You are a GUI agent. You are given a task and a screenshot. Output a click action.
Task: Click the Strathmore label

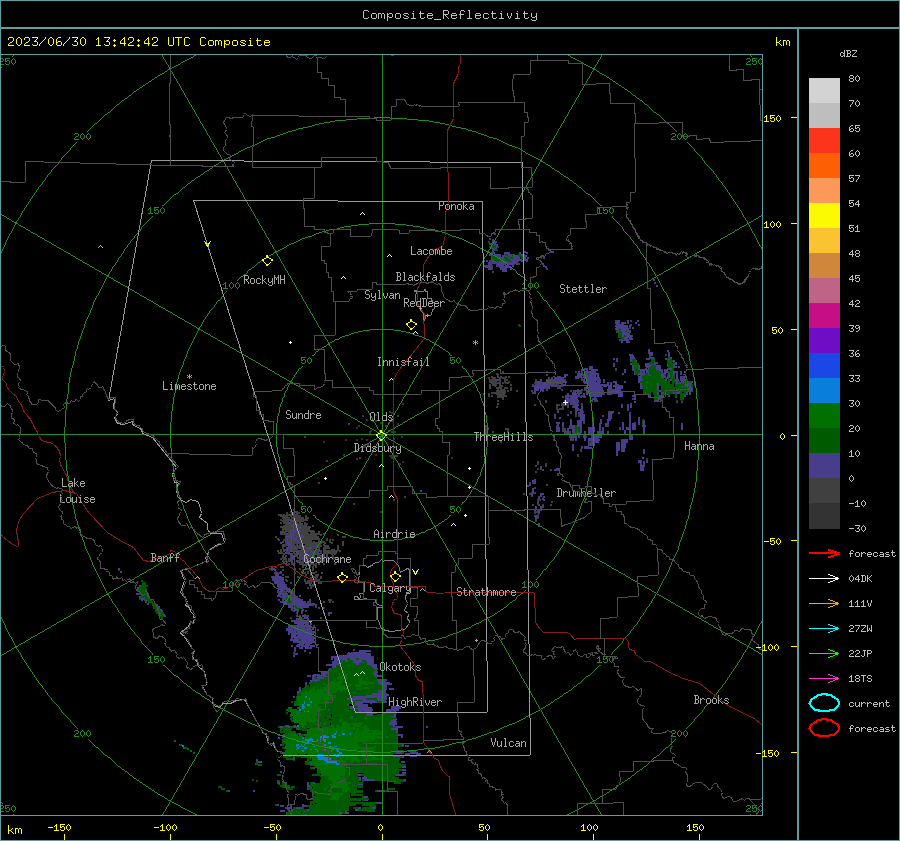(486, 592)
